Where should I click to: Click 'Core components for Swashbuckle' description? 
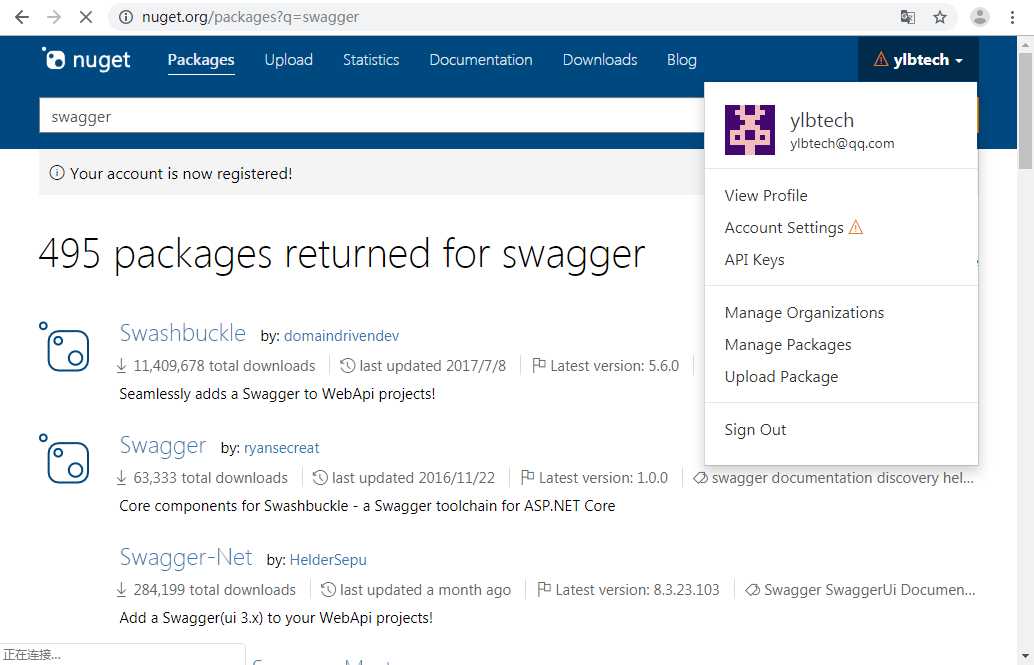tap(367, 506)
